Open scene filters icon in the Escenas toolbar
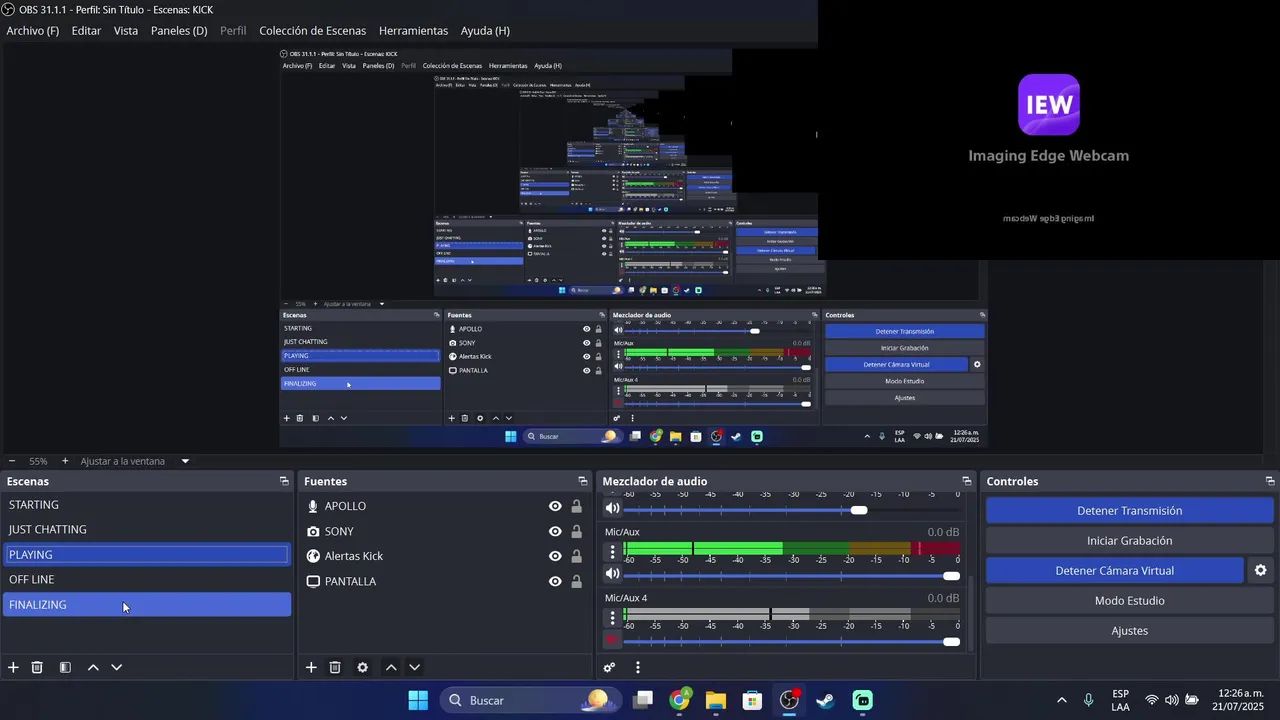This screenshot has width=1280, height=720. pos(65,667)
